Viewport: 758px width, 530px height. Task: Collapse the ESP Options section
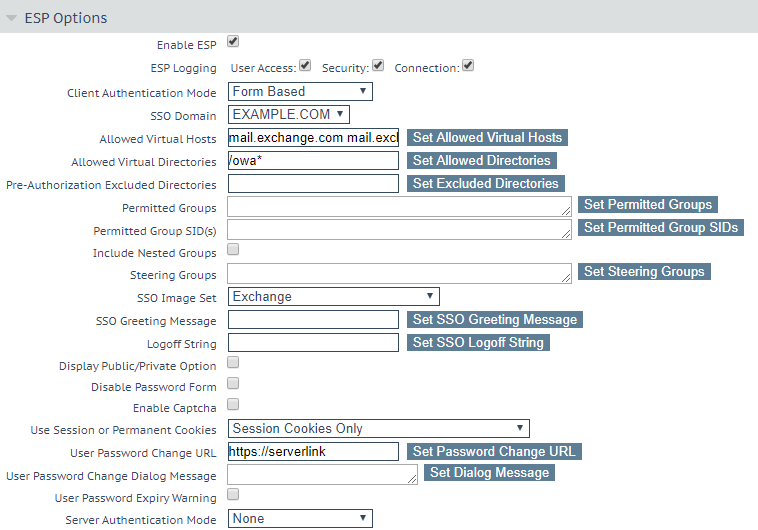(x=12, y=18)
